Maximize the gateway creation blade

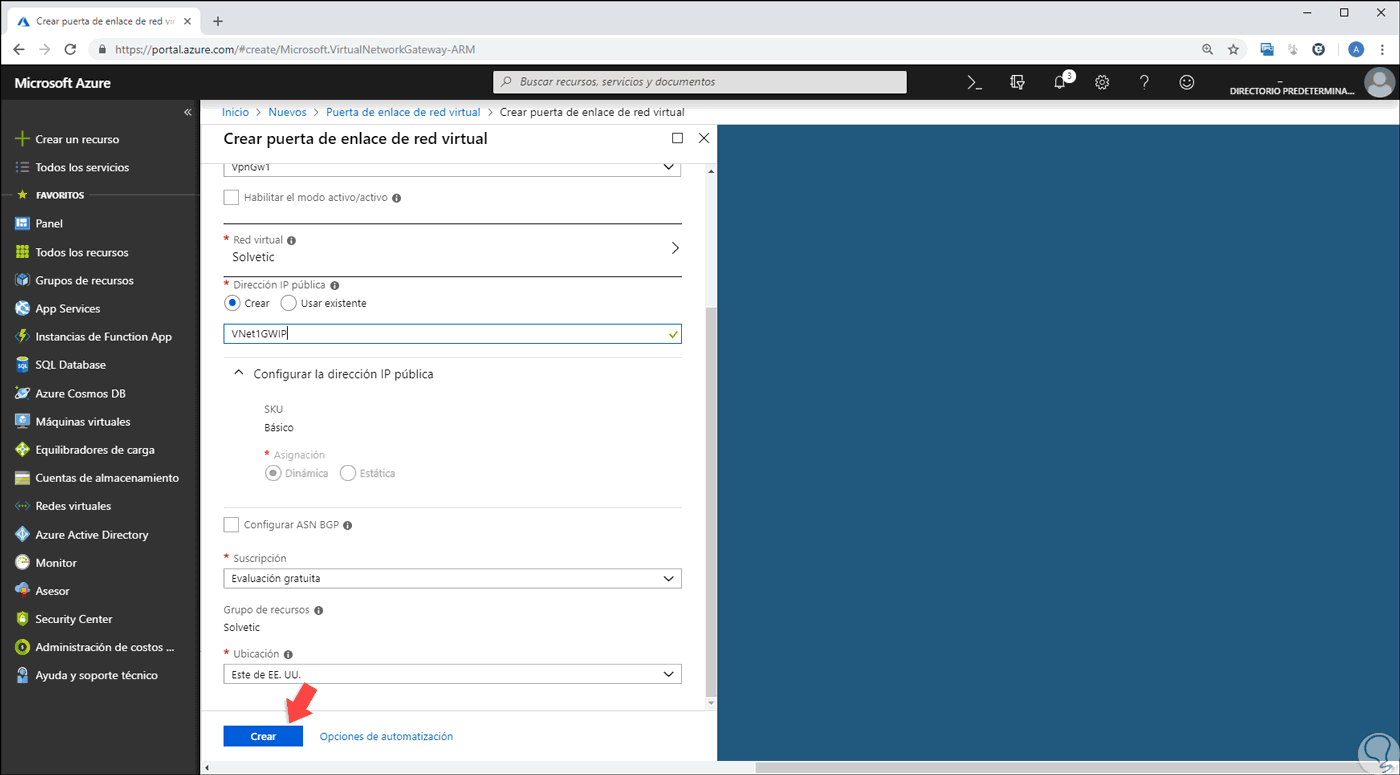pos(678,138)
